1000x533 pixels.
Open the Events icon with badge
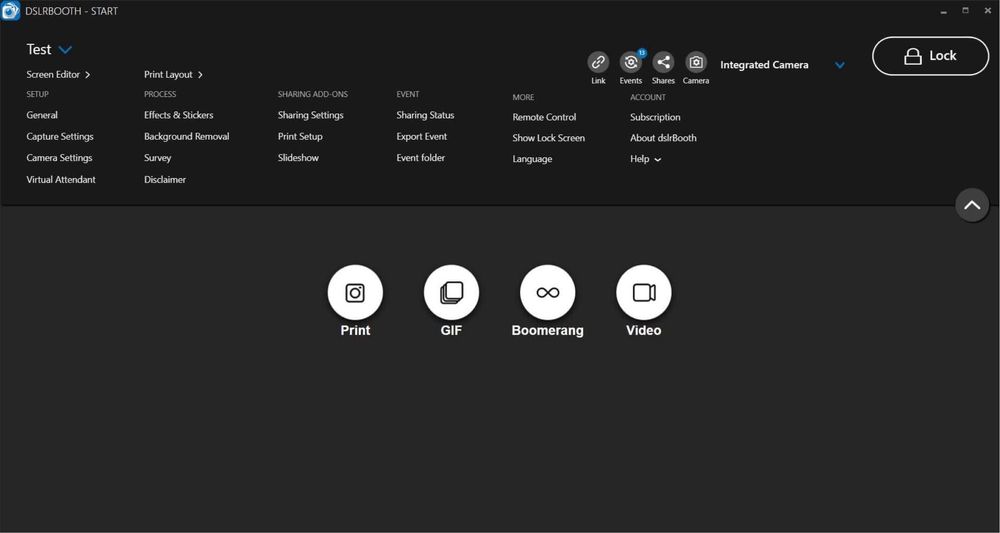[631, 62]
